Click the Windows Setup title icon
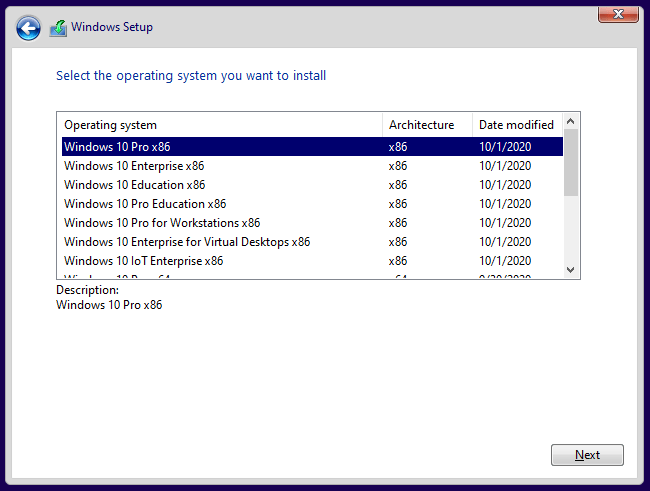This screenshot has height=491, width=650. [x=58, y=28]
